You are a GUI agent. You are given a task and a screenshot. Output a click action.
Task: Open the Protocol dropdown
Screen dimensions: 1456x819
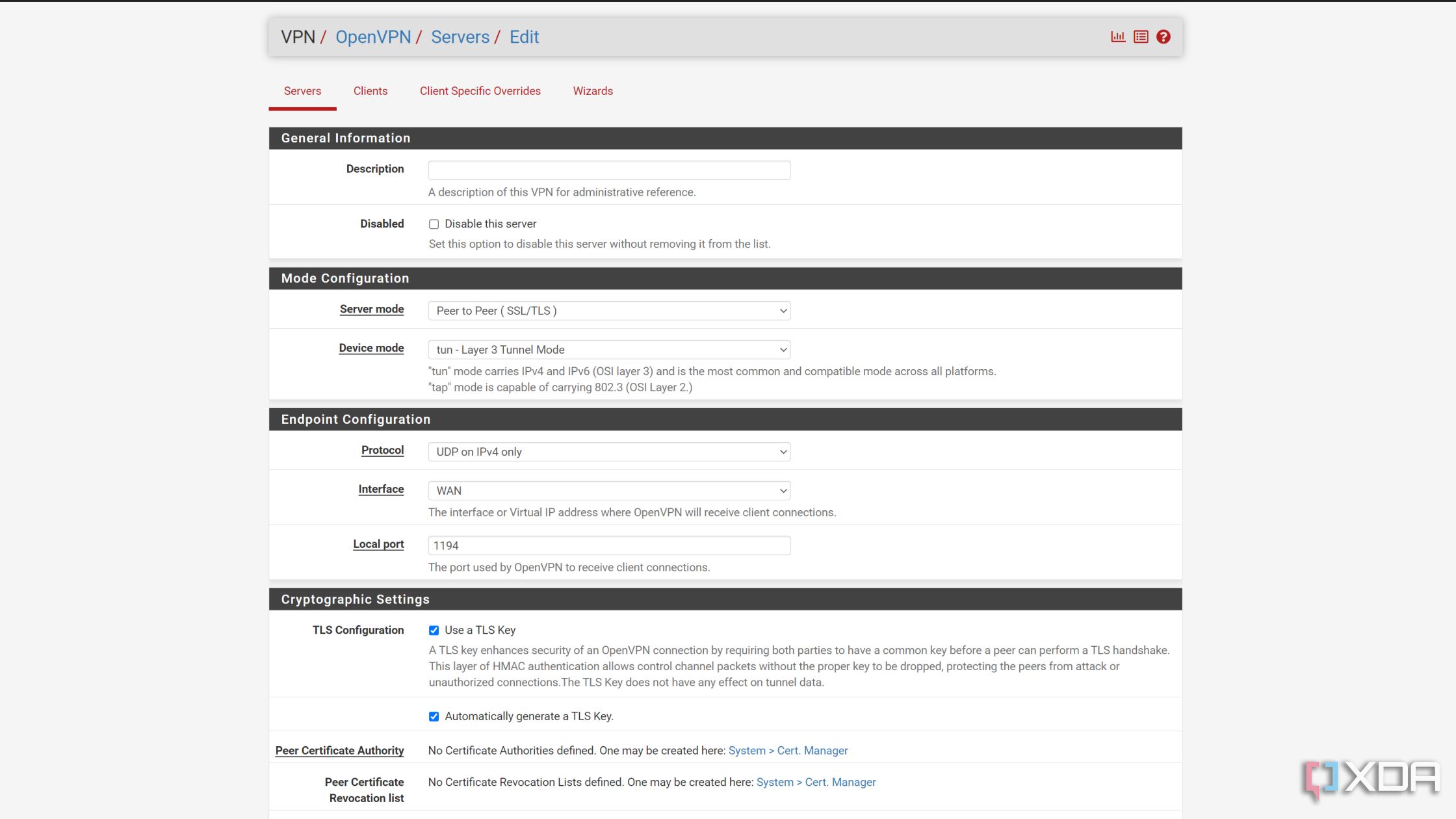[x=609, y=452]
